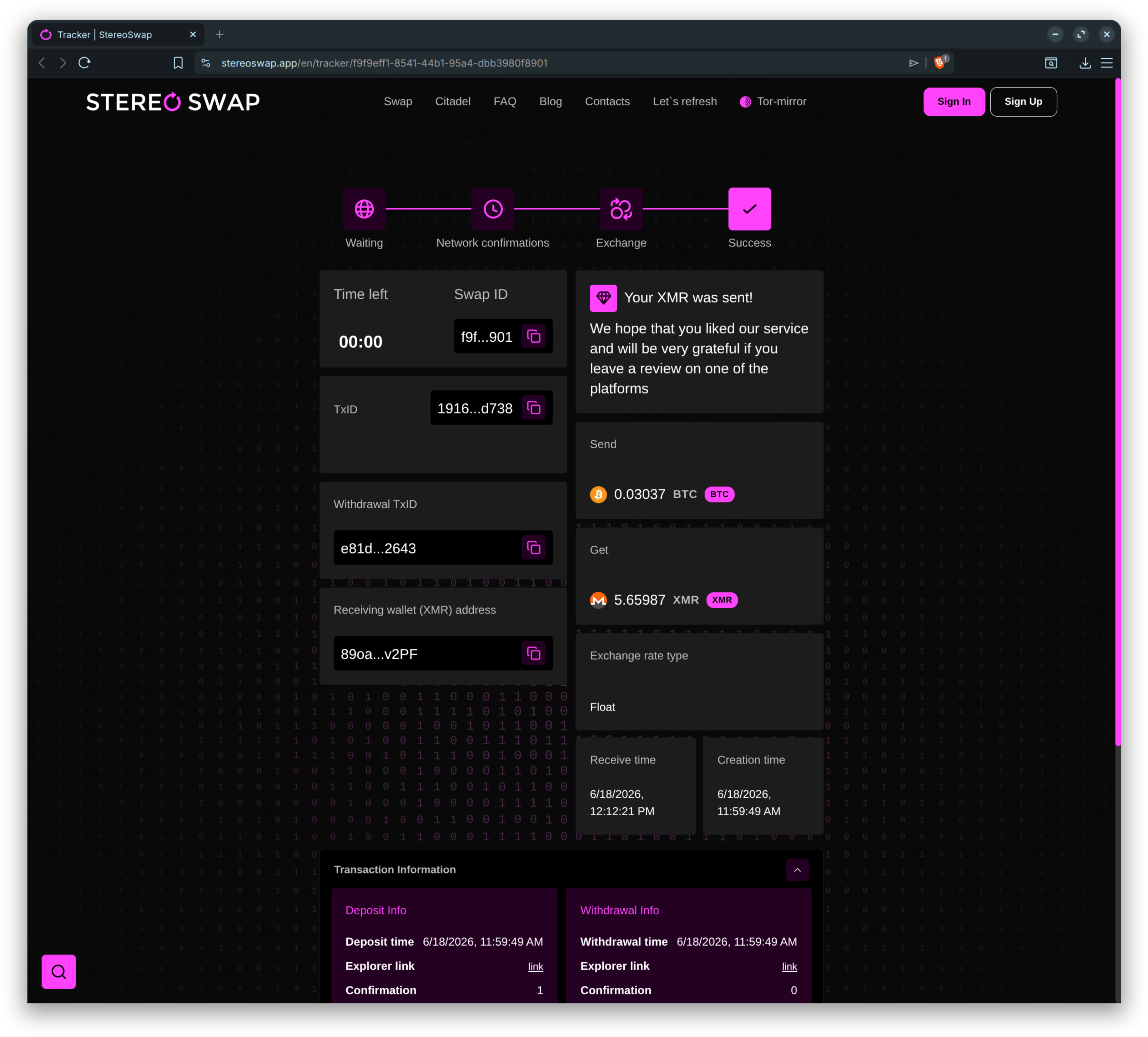Copy the Withdrawal TxID e81d...2643

click(534, 548)
